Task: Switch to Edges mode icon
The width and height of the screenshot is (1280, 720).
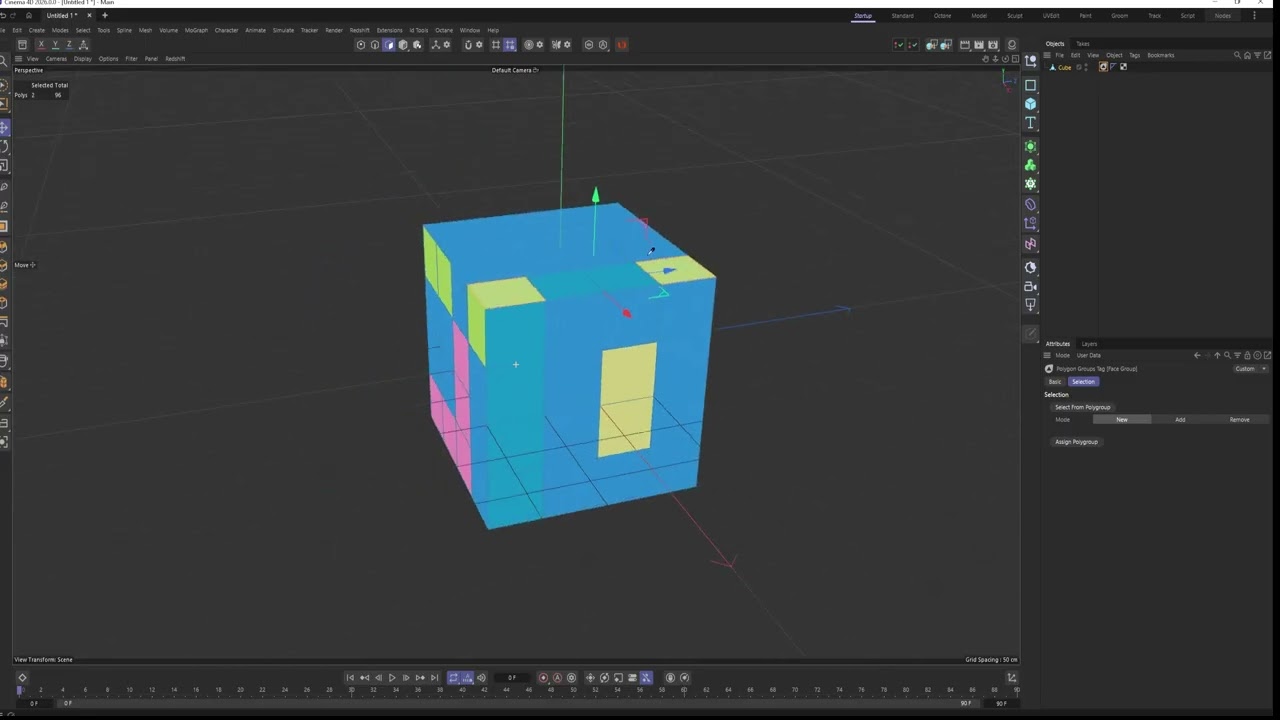Action: coord(375,45)
